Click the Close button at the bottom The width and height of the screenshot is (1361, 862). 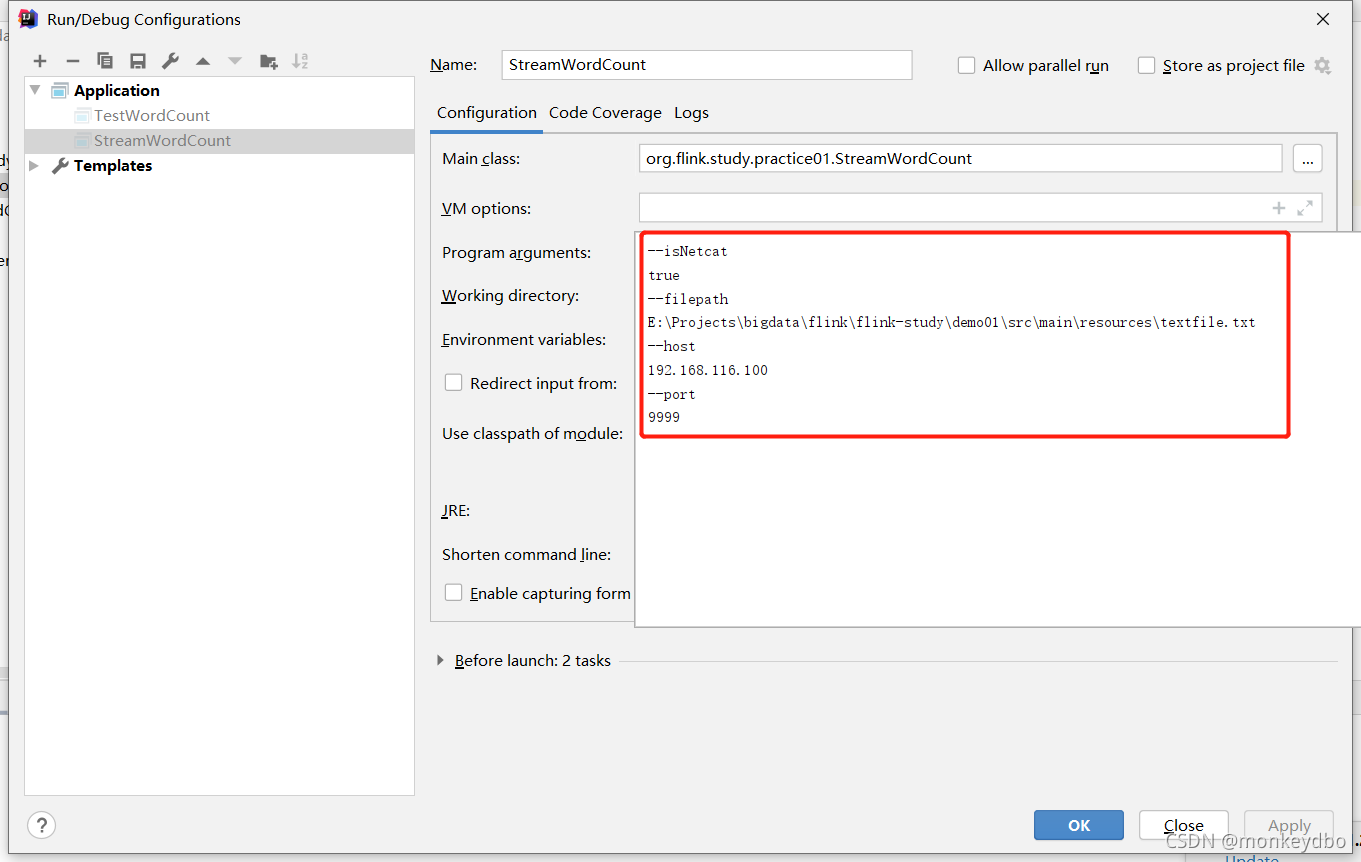(1184, 825)
